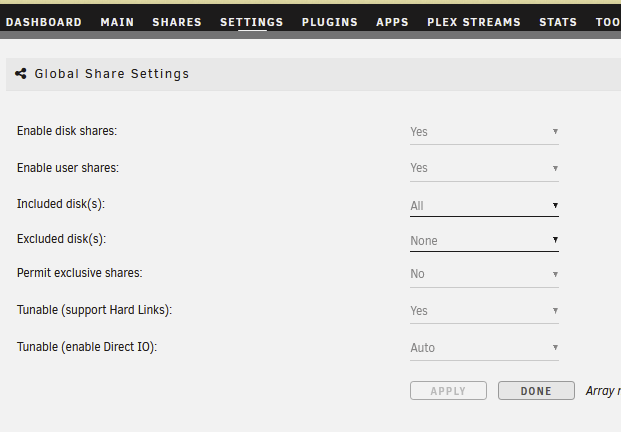Switch to the Main tab
Image resolution: width=621 pixels, height=432 pixels.
[x=117, y=22]
